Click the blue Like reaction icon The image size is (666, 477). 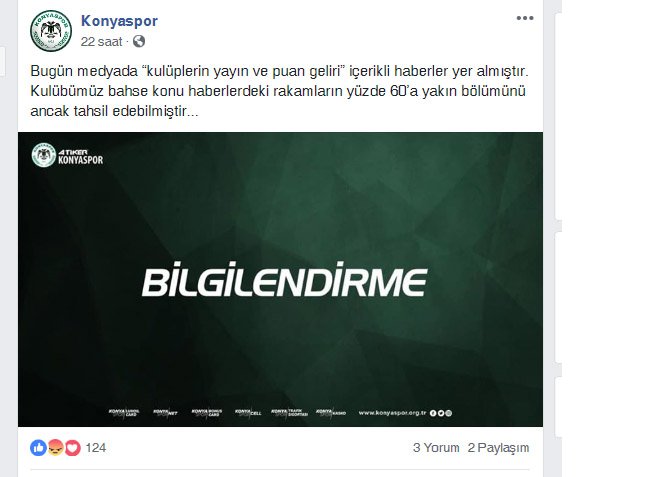click(x=38, y=448)
